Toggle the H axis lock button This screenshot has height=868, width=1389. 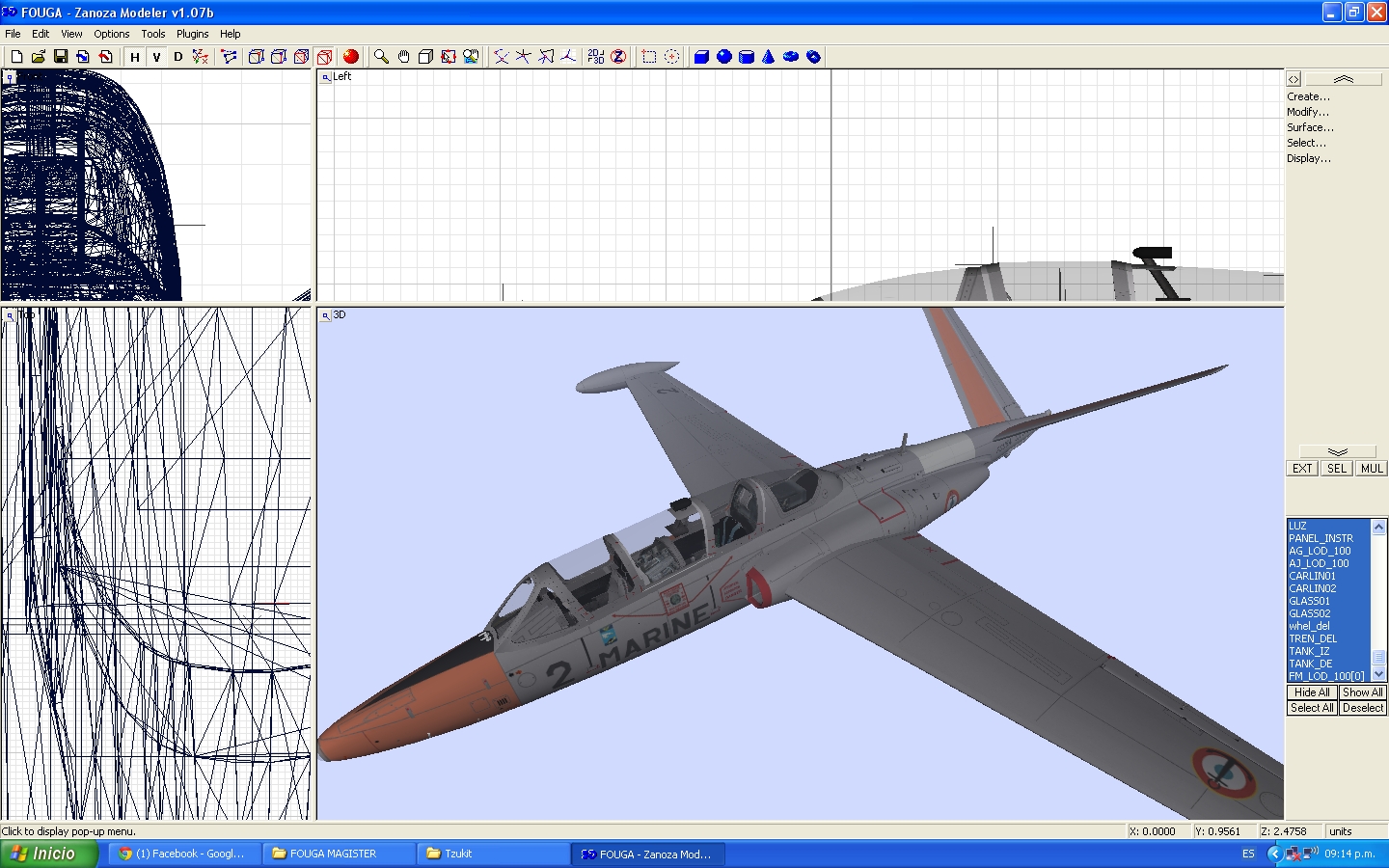click(135, 57)
